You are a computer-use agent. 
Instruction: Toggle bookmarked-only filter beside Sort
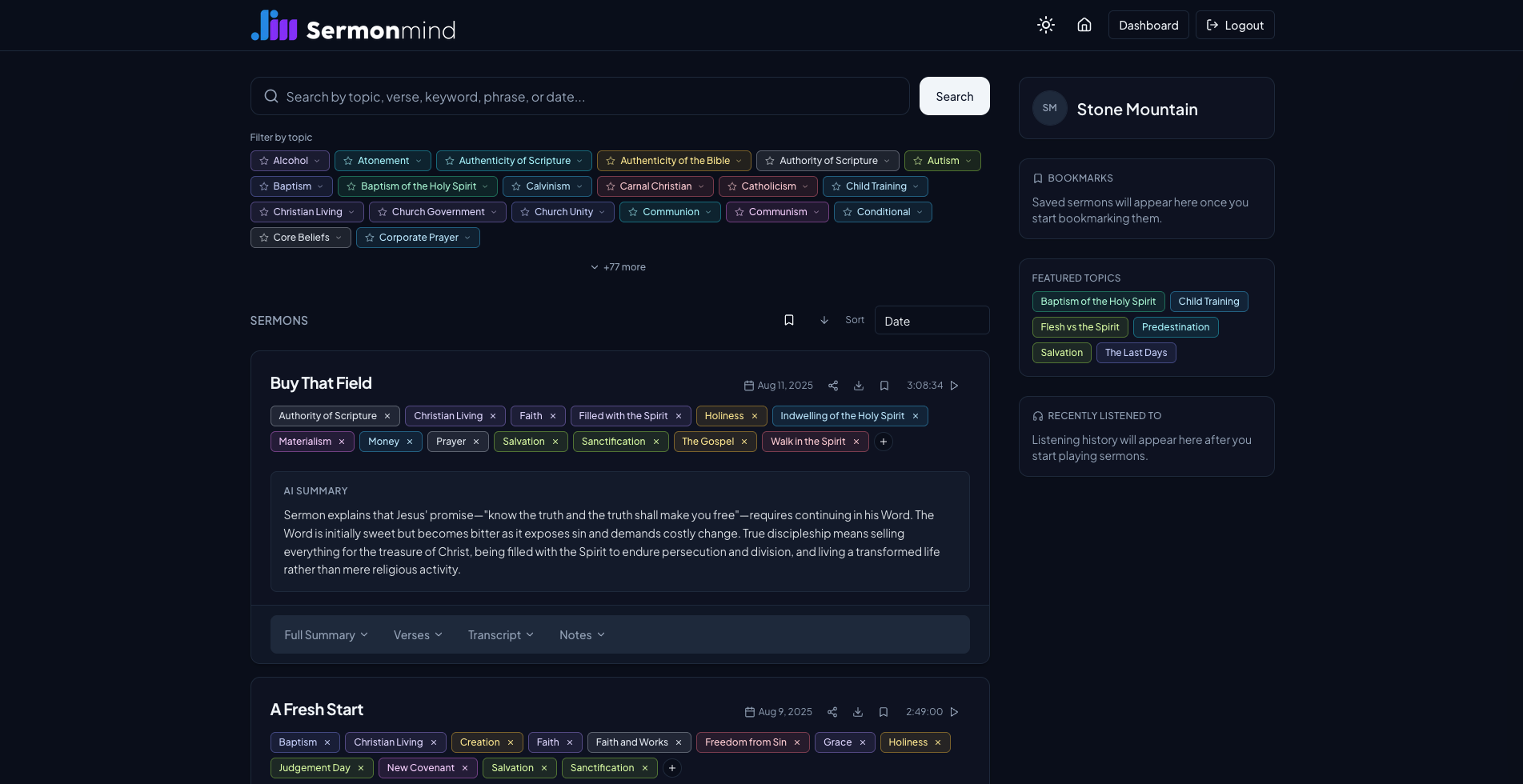pyautogui.click(x=789, y=320)
